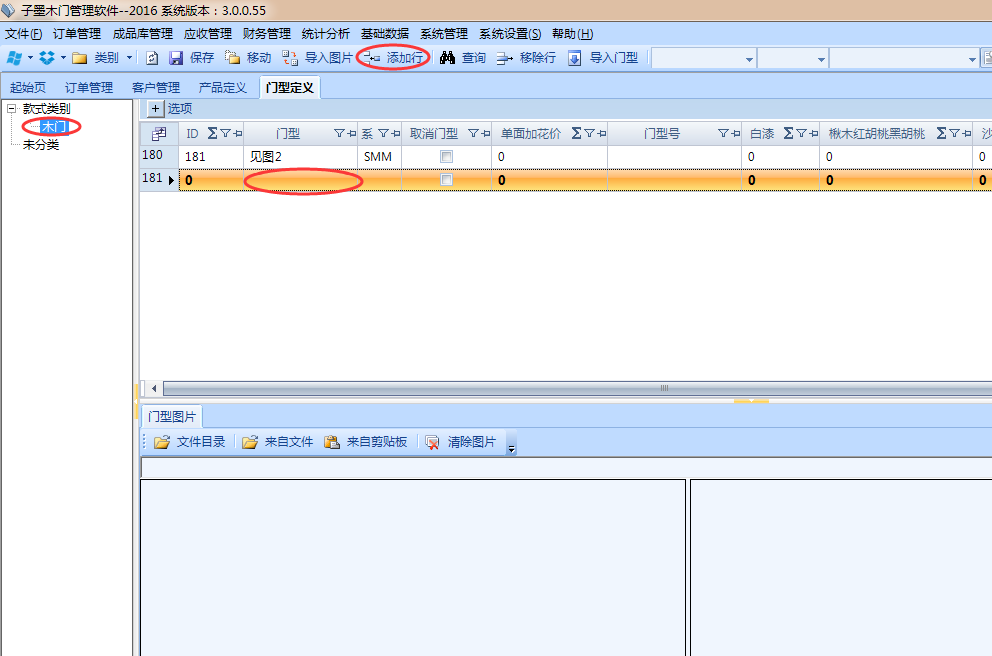
Task: Click the 导入门型 import door type icon
Action: point(575,58)
